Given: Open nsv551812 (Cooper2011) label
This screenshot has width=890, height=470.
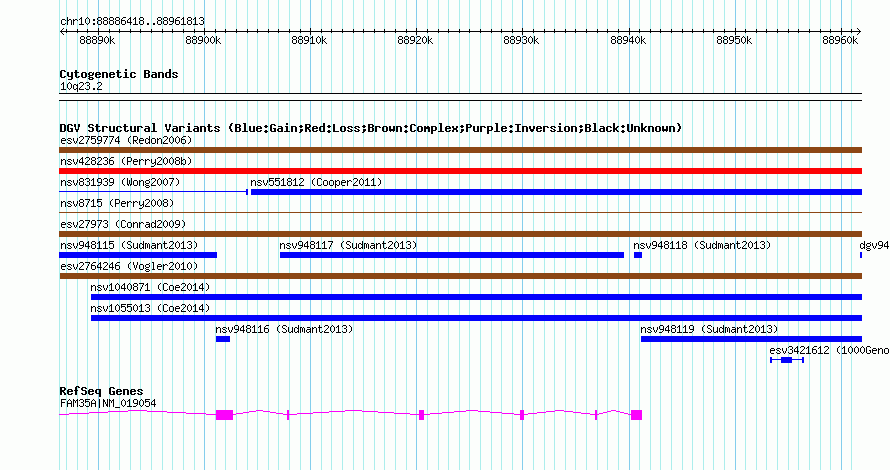Looking at the screenshot, I should coord(317,182).
